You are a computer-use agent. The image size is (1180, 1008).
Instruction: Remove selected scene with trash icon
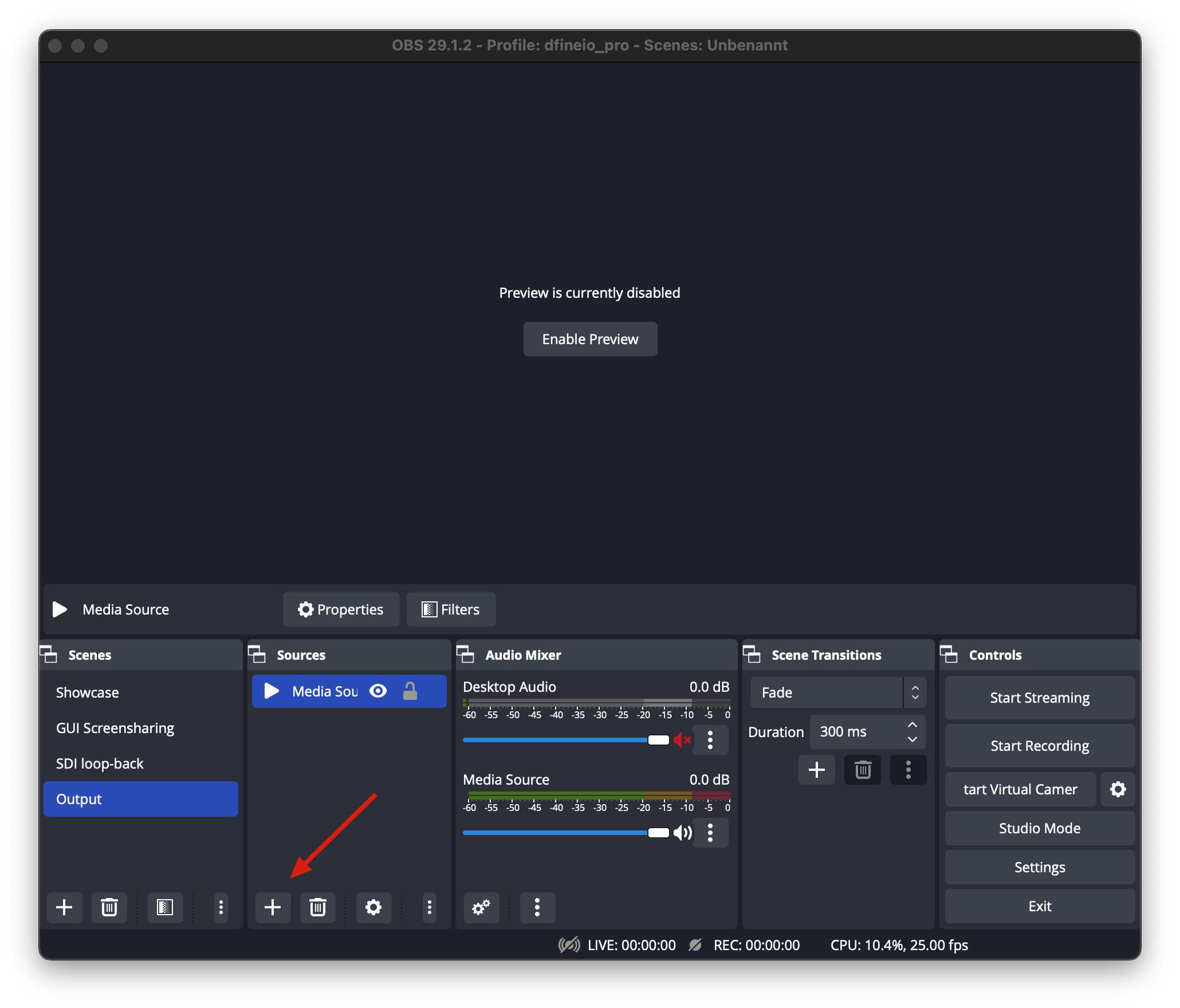pyautogui.click(x=109, y=907)
